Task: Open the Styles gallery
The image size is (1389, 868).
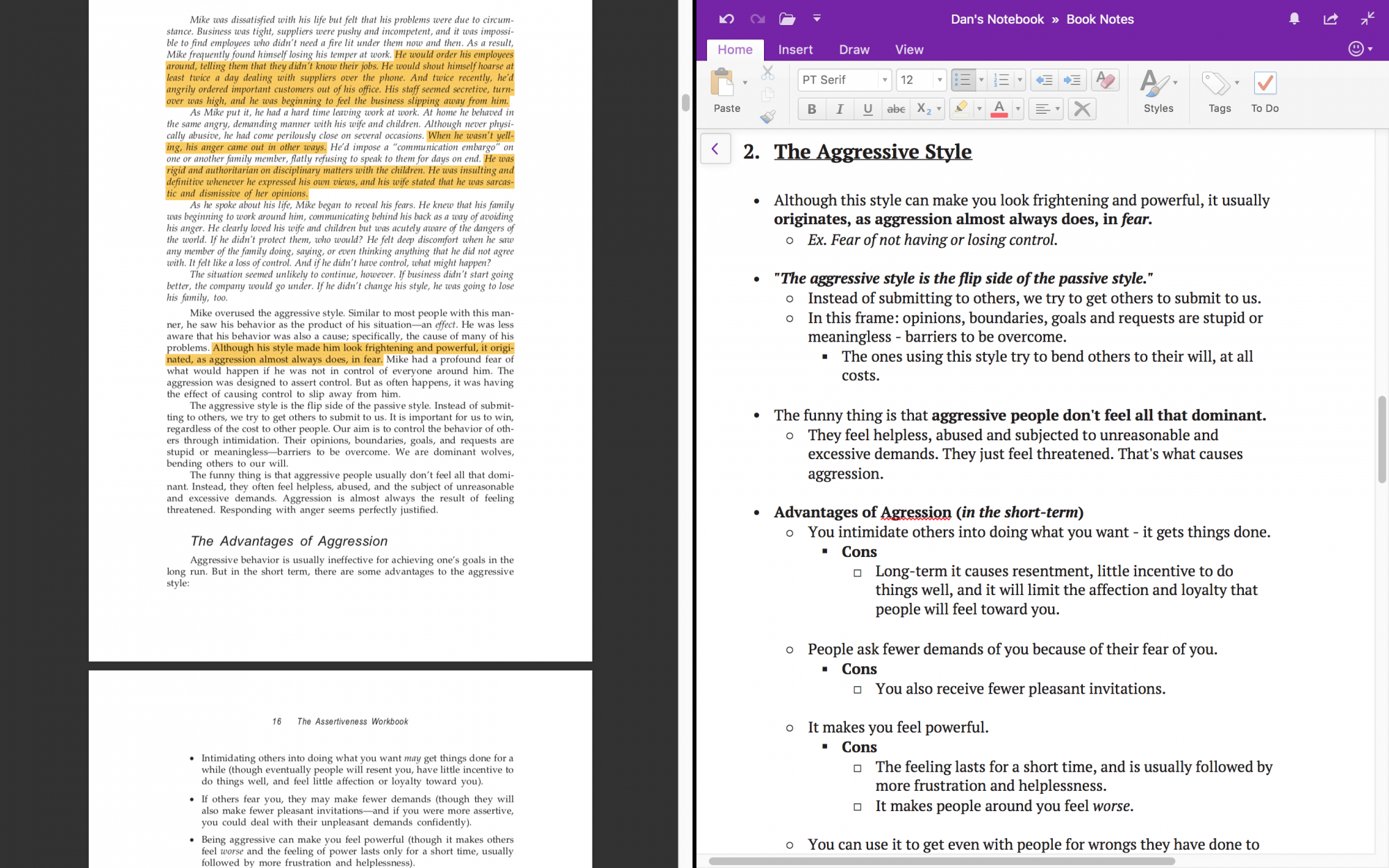Action: coord(1158,91)
